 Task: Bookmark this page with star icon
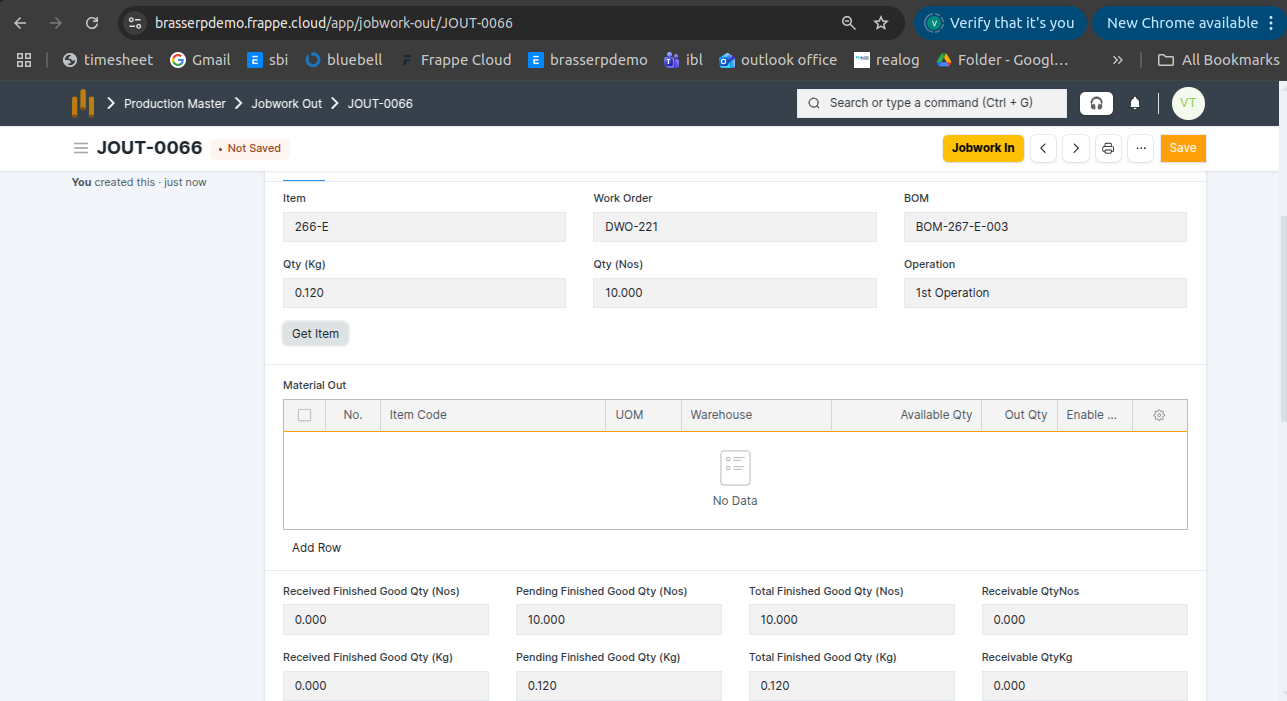click(x=881, y=23)
